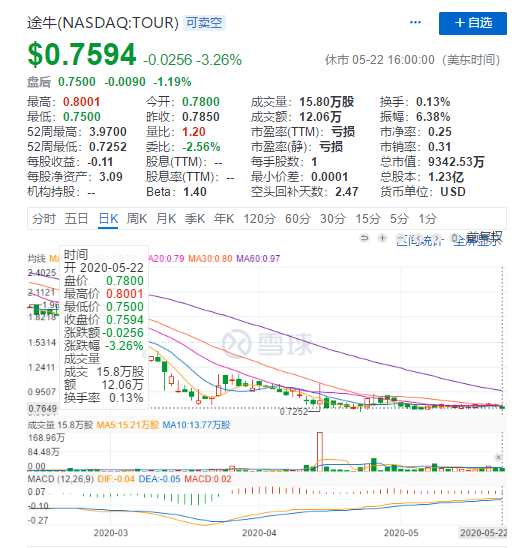Click the 2020-05-22 date marker on the axis
530x548 pixels.
tap(483, 533)
